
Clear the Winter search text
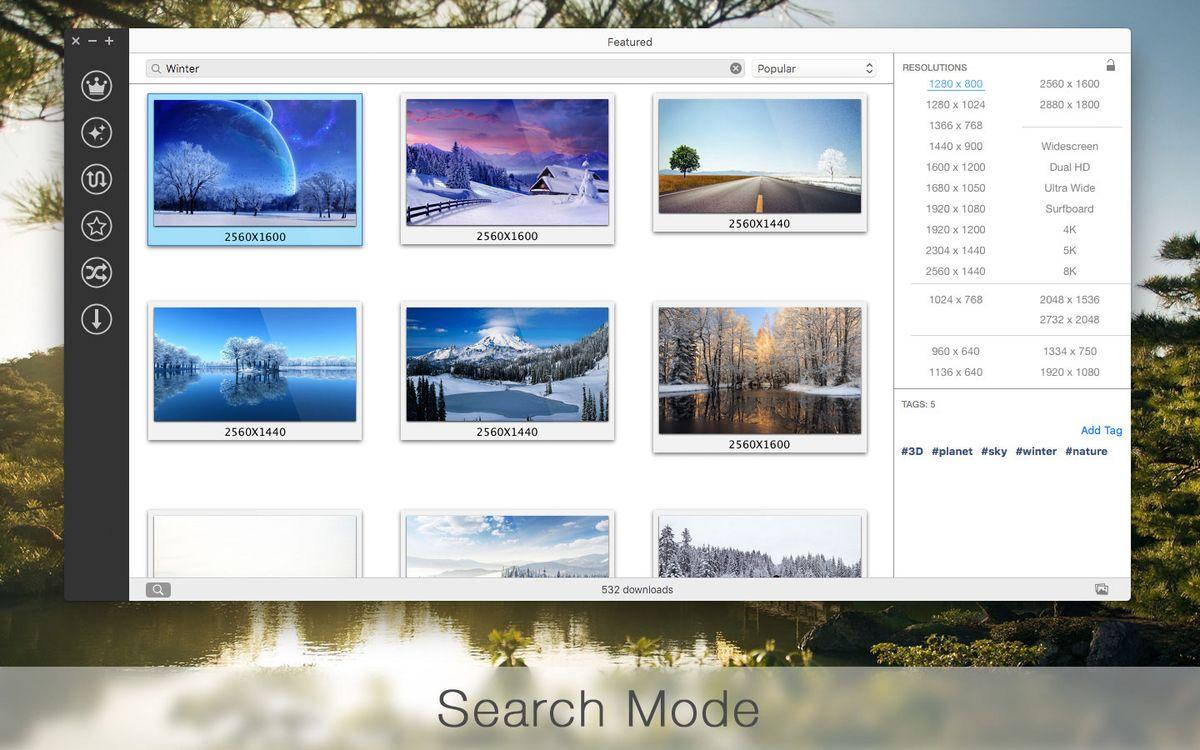(736, 69)
